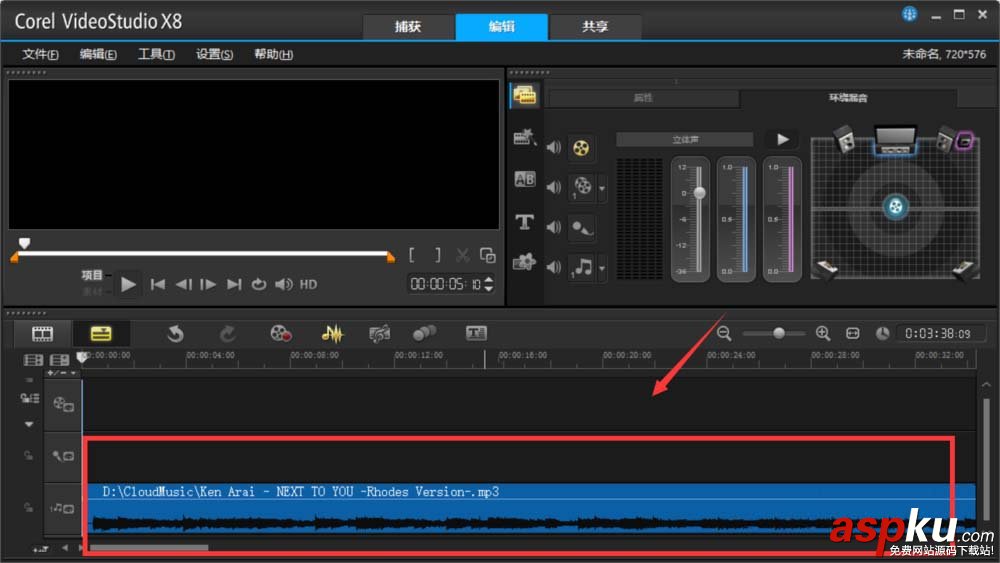
Task: Click the globe icon in title bar
Action: (x=909, y=14)
